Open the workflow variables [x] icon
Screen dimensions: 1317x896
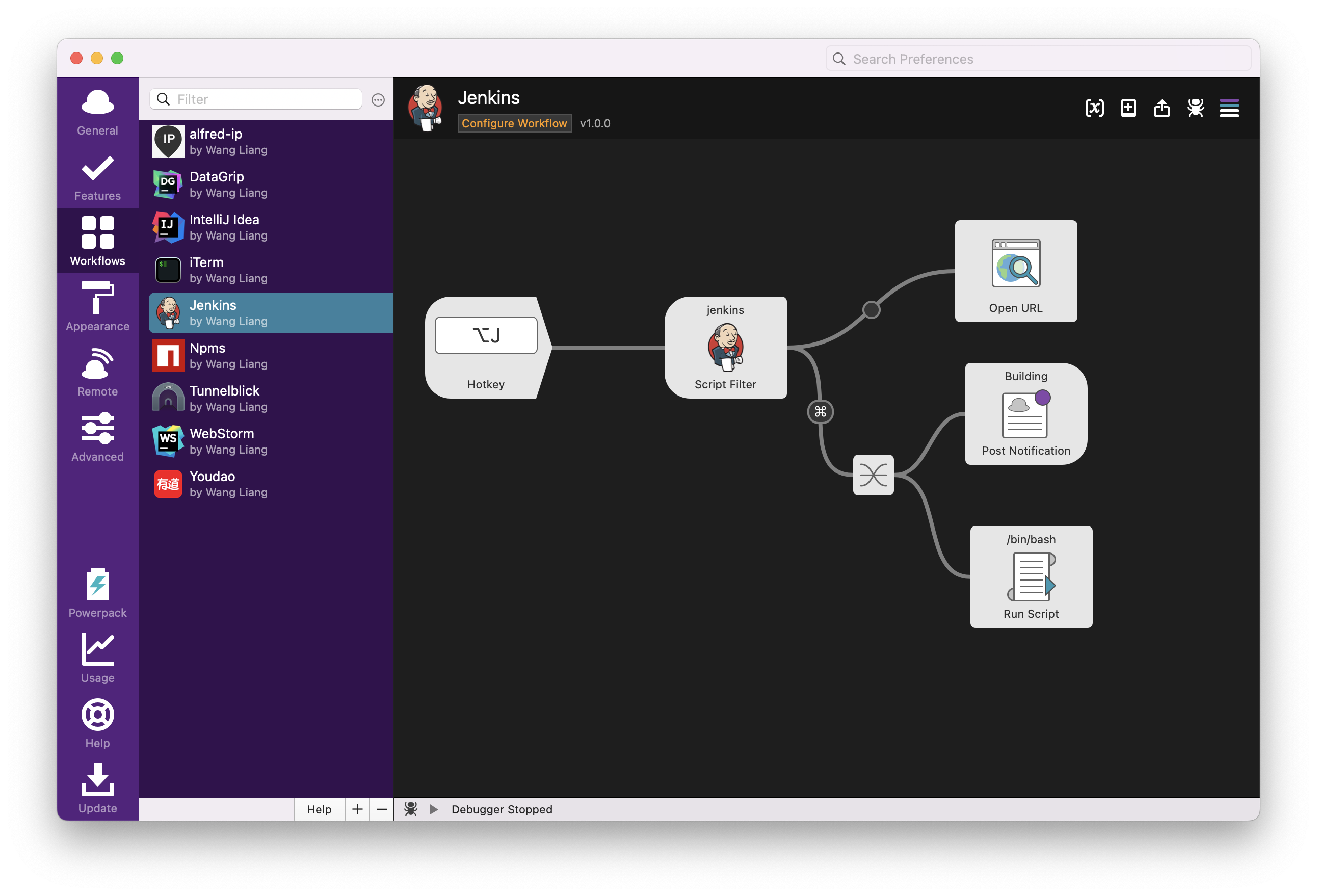click(1094, 108)
